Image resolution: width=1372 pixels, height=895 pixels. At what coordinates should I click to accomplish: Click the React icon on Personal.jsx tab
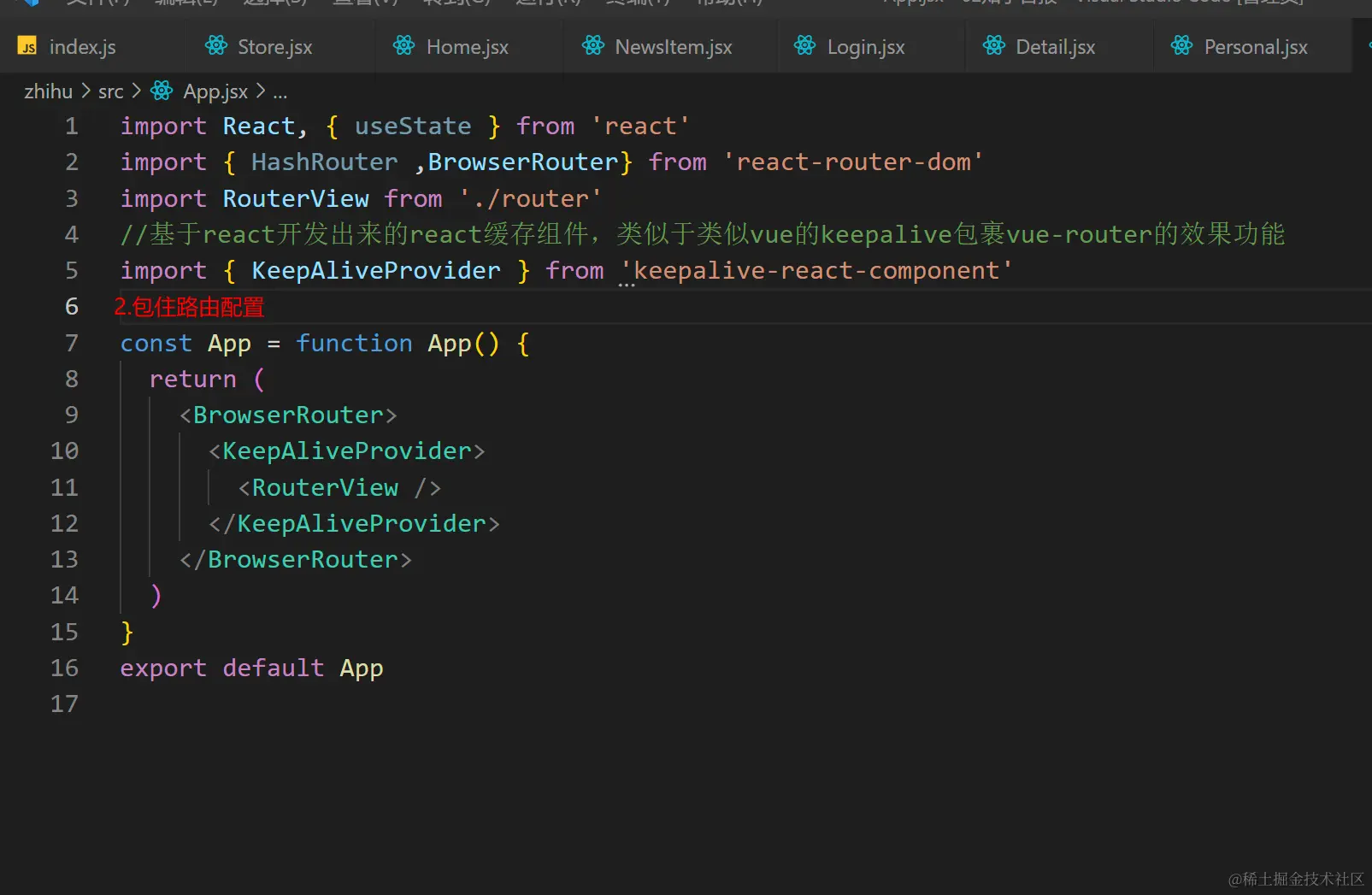point(1182,46)
